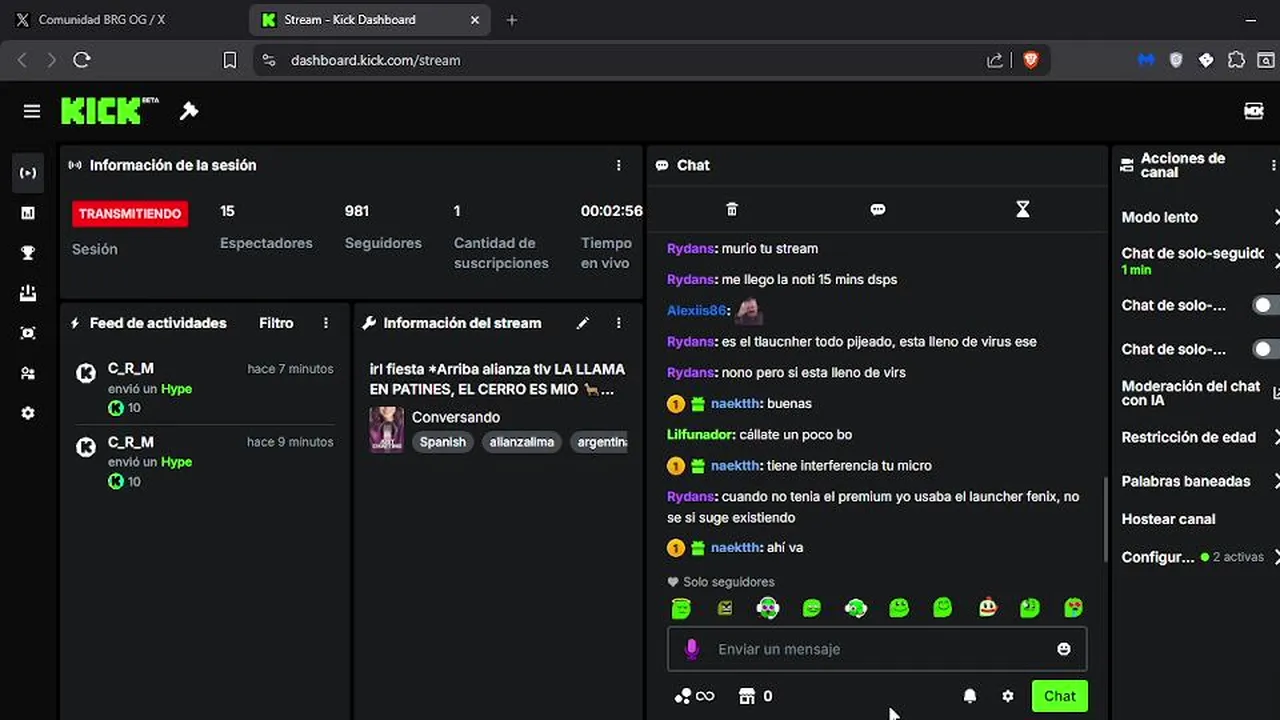The width and height of the screenshot is (1280, 720).
Task: Bookmark this page using the bookmark icon
Action: pos(229,60)
